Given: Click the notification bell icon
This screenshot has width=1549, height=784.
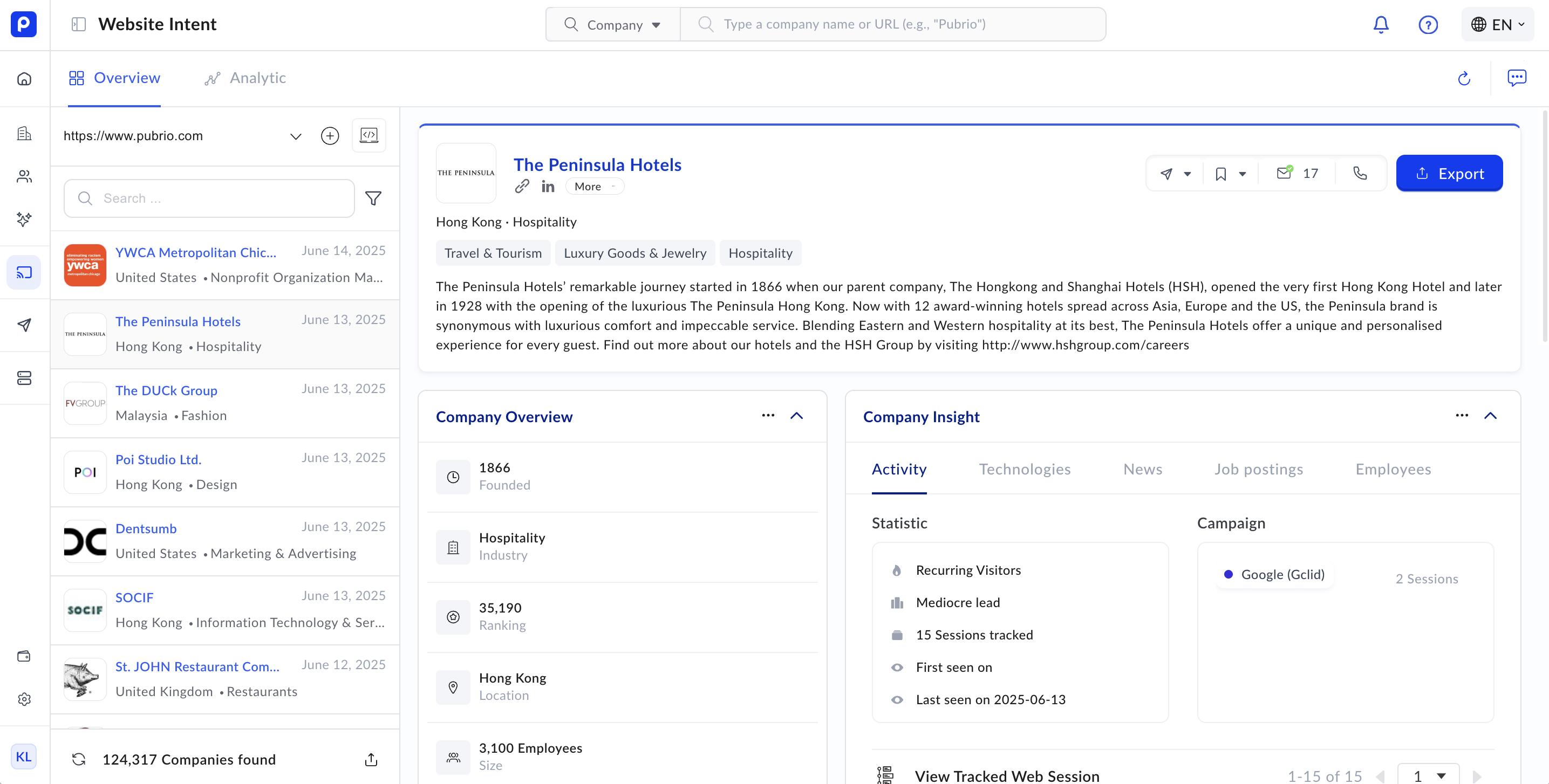Looking at the screenshot, I should click(x=1381, y=25).
